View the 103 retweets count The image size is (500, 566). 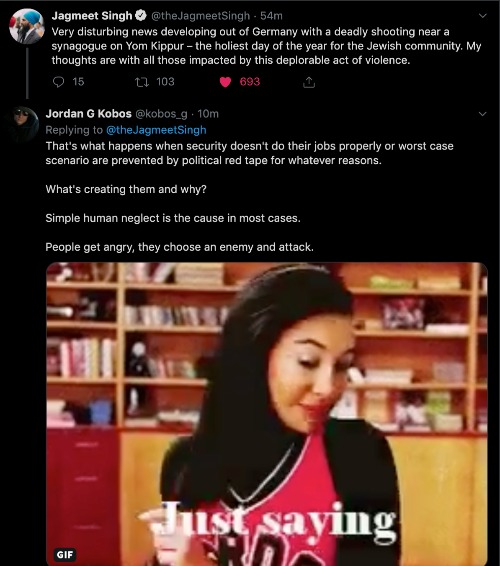click(165, 82)
